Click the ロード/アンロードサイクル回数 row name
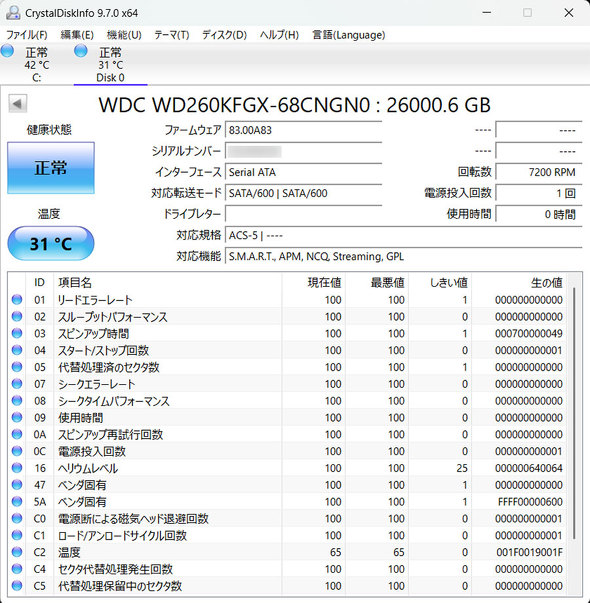 click(122, 535)
